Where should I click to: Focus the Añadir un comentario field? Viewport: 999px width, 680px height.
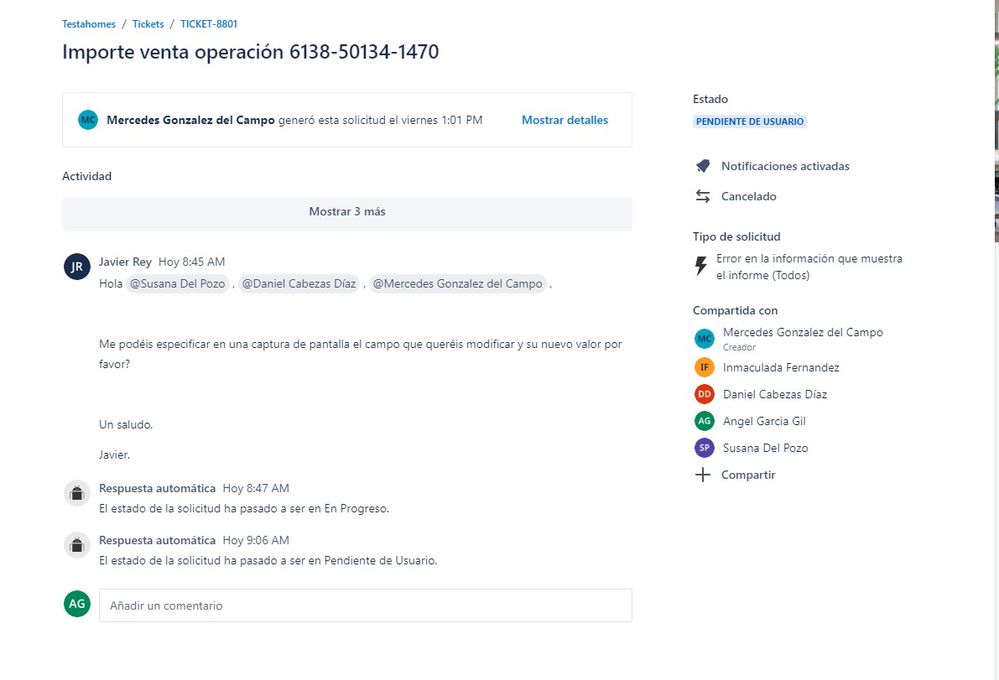366,605
